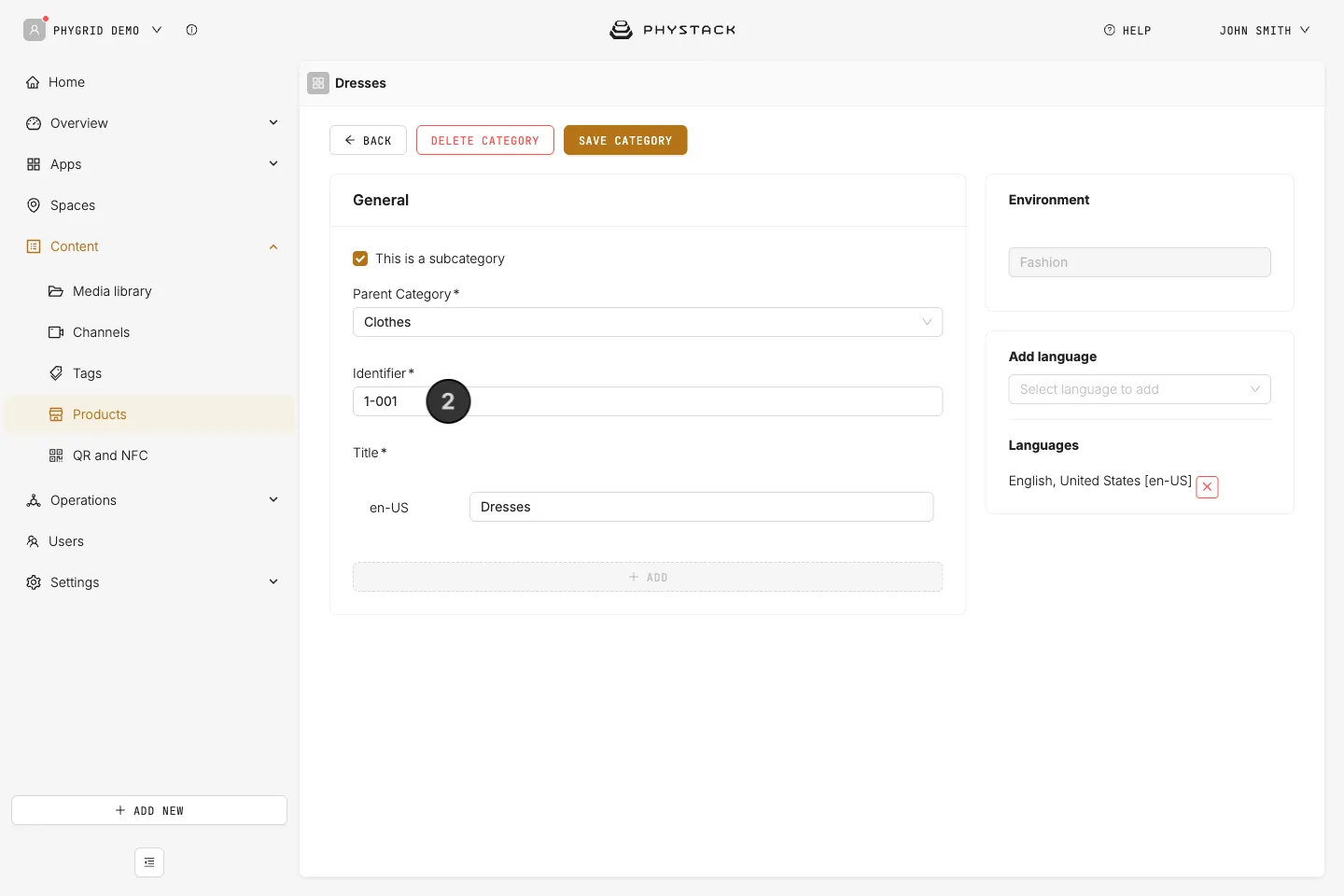
Task: Click the Save Category button
Action: point(625,140)
